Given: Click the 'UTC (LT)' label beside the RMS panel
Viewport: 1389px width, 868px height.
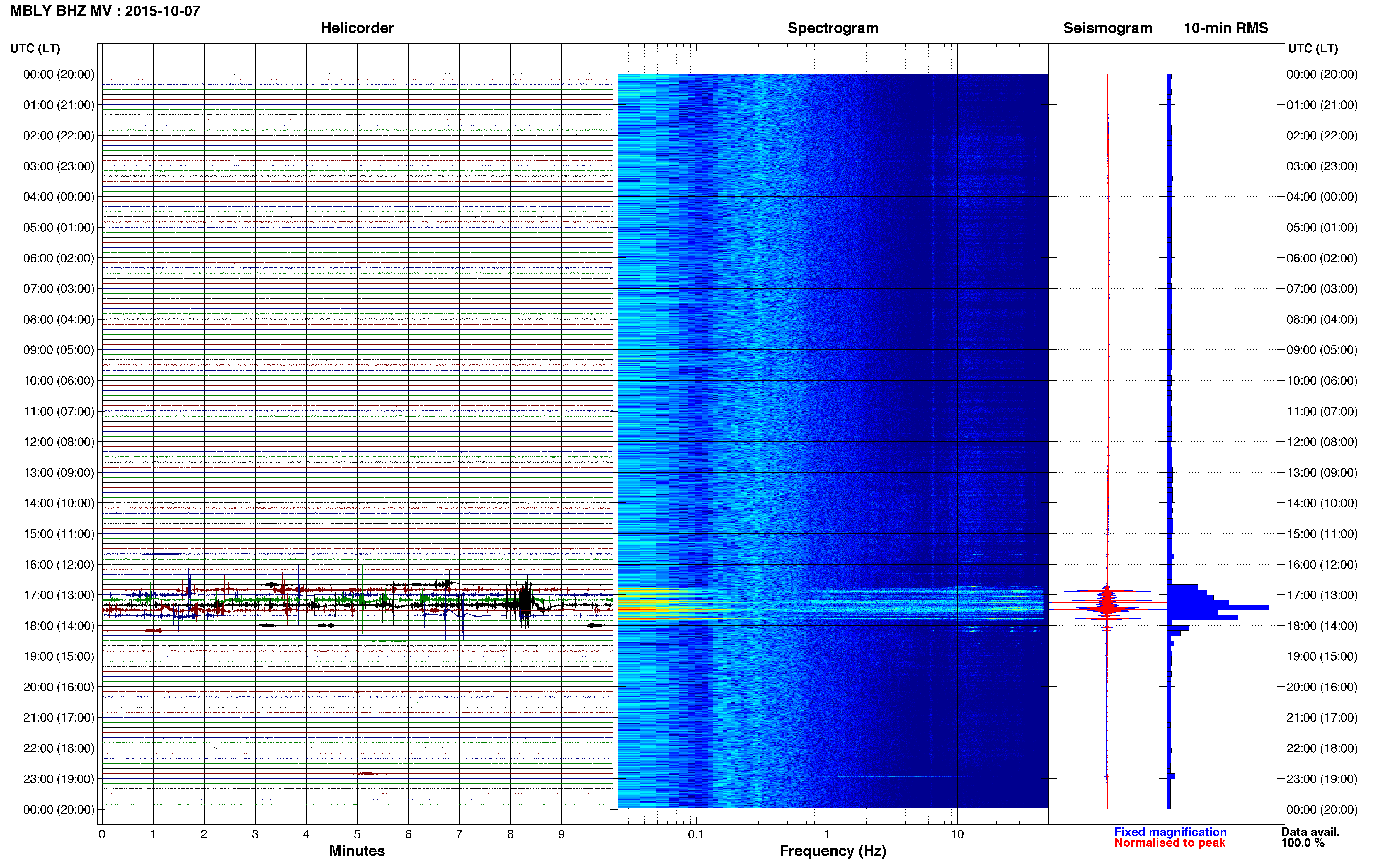Looking at the screenshot, I should click(1313, 48).
